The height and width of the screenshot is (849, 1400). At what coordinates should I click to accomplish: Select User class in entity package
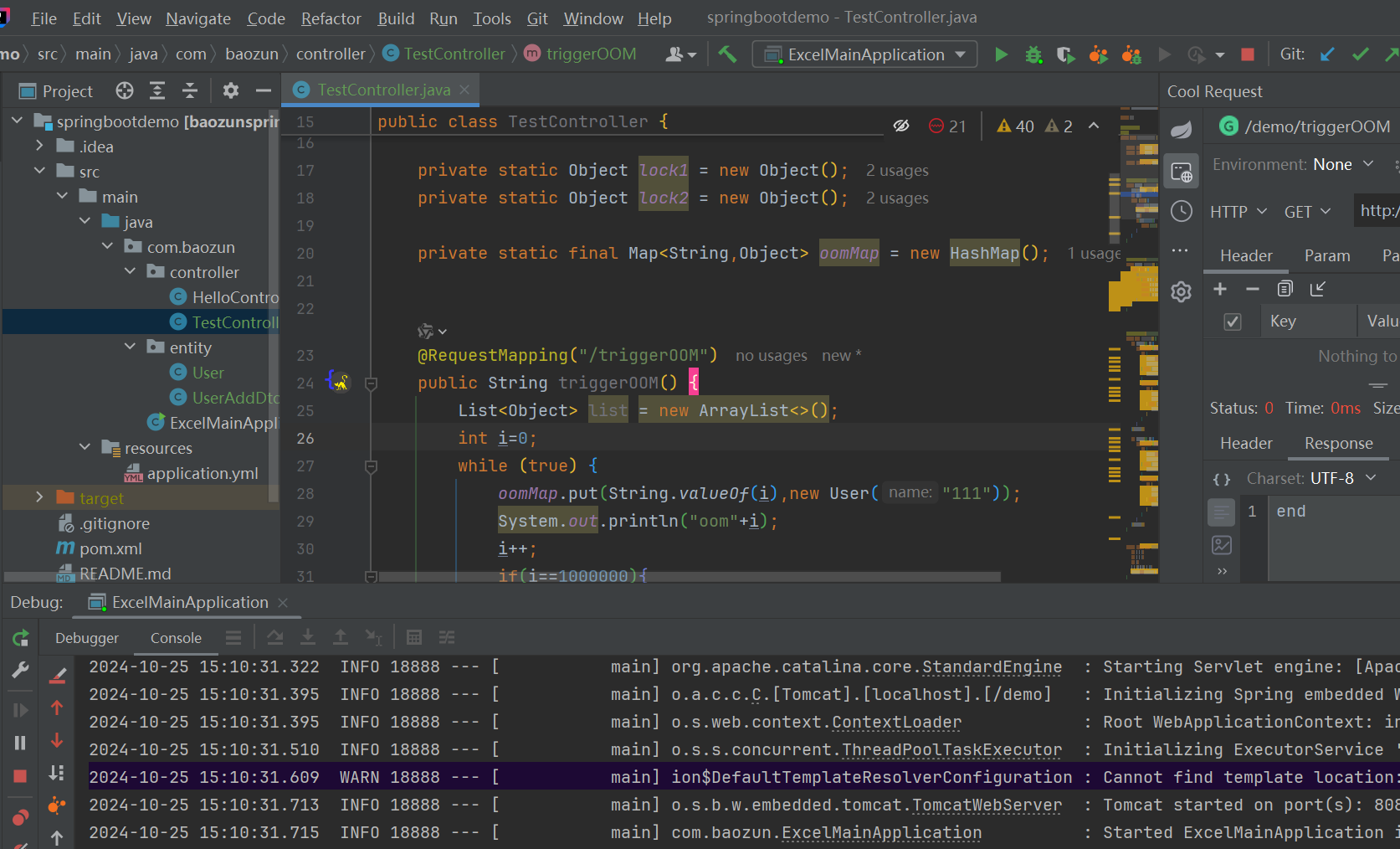[x=208, y=373]
